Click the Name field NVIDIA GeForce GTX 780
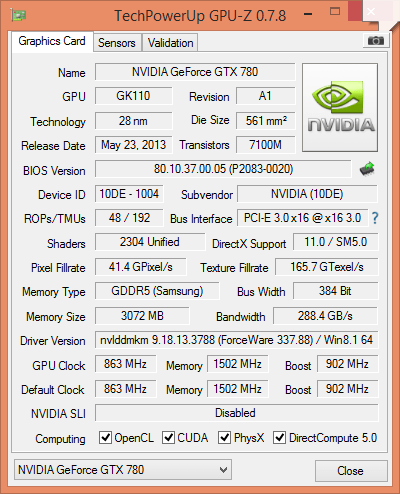 (x=195, y=72)
